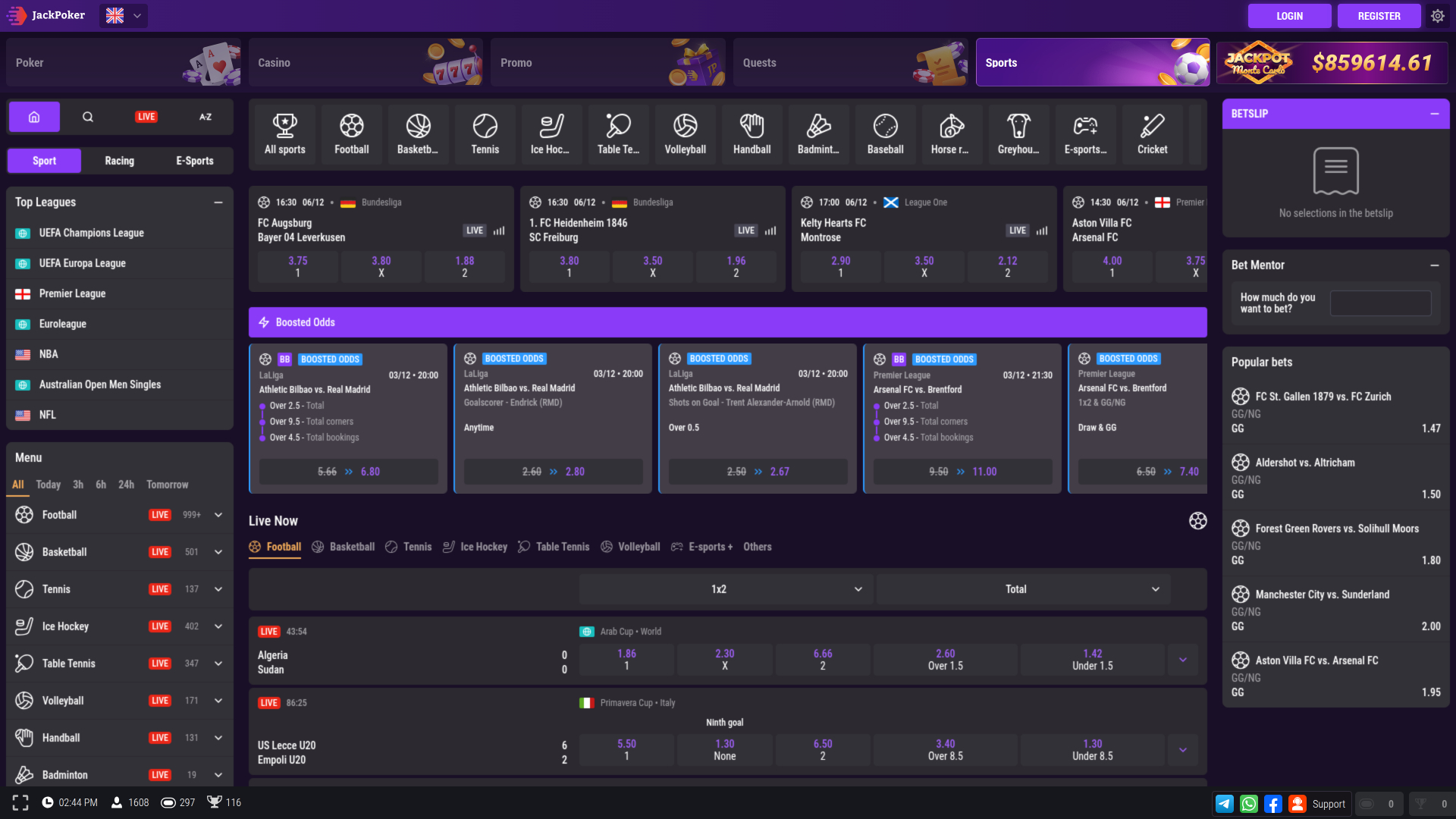
Task: Open the search in the left sidebar
Action: [88, 117]
